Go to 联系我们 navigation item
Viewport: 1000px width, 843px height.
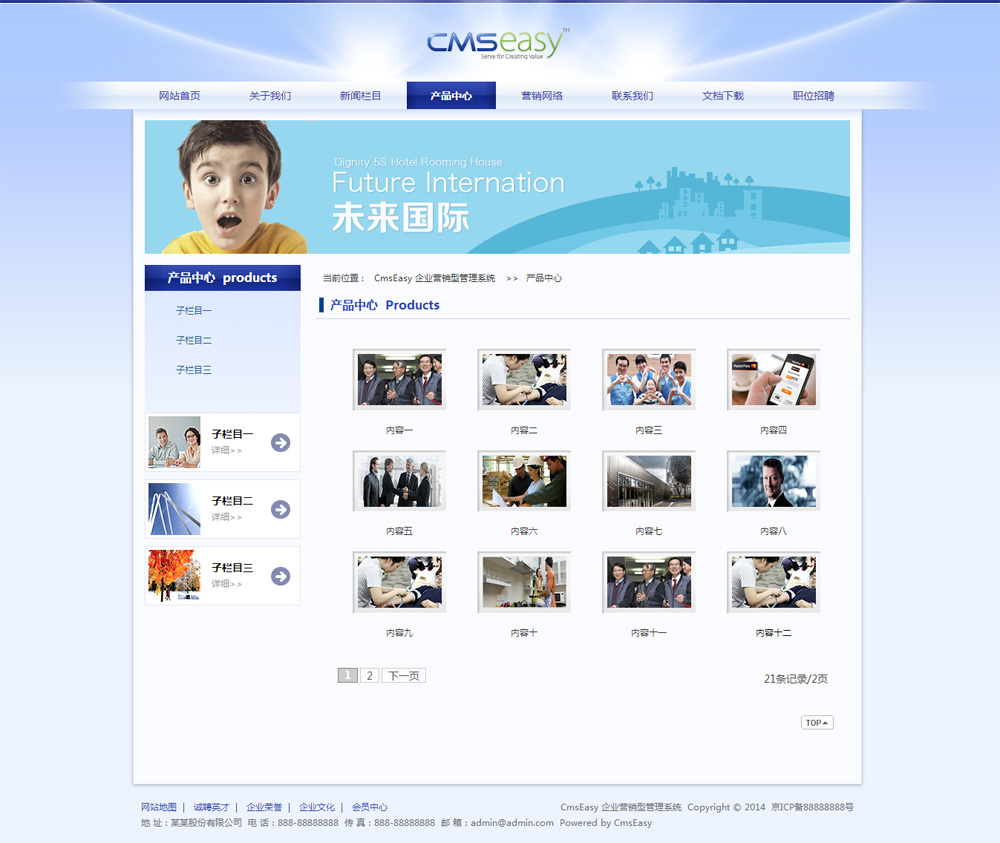coord(632,96)
